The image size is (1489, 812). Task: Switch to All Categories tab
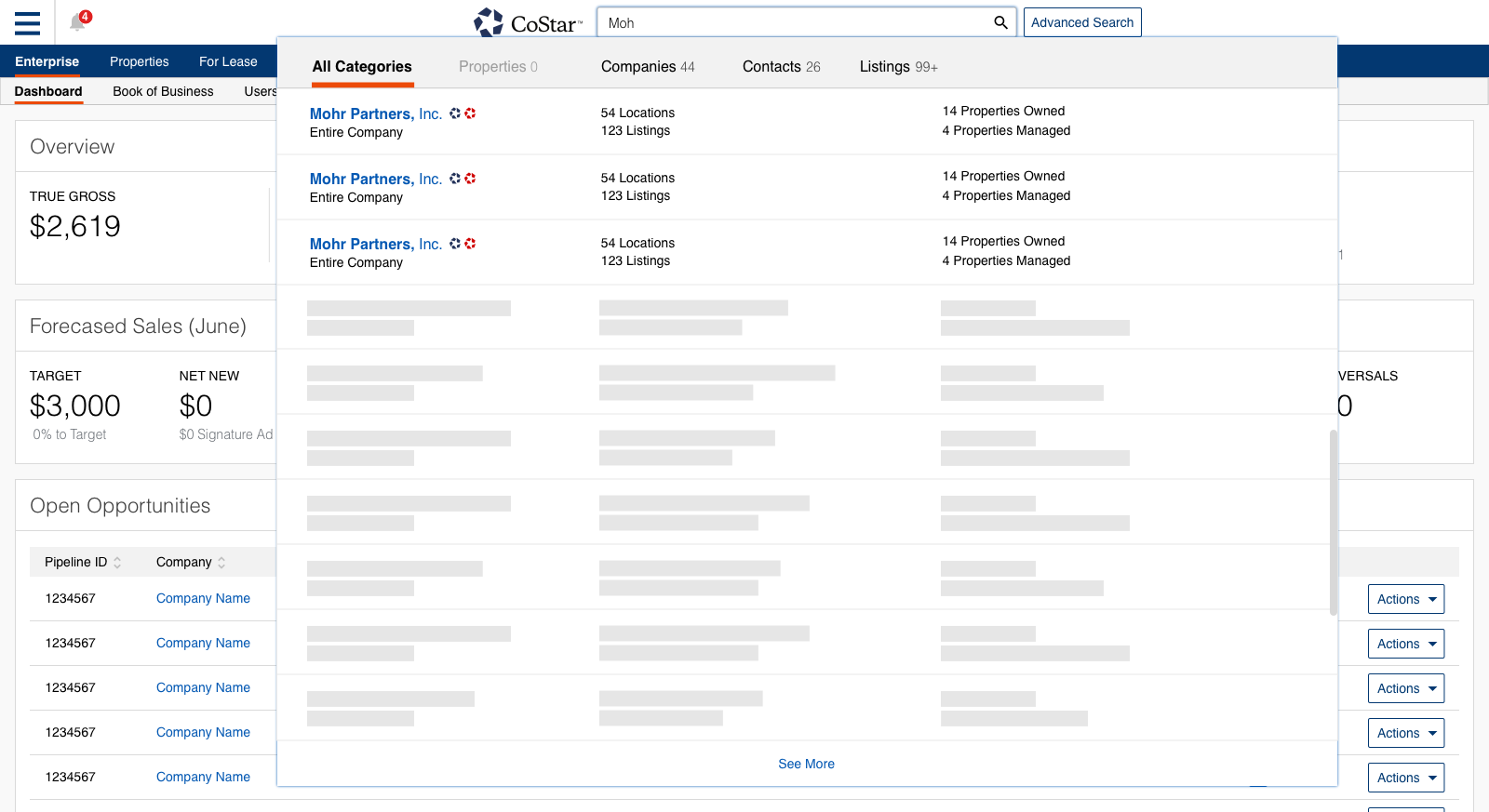[362, 67]
